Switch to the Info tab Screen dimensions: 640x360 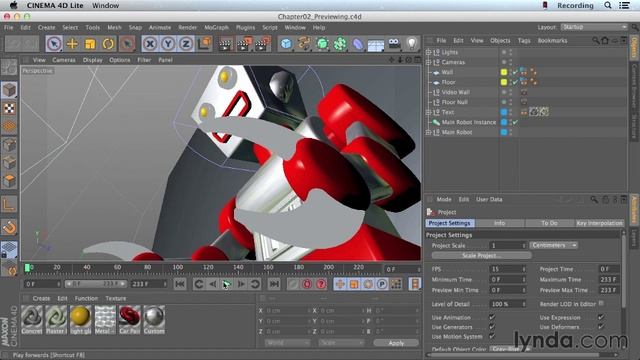tap(500, 223)
